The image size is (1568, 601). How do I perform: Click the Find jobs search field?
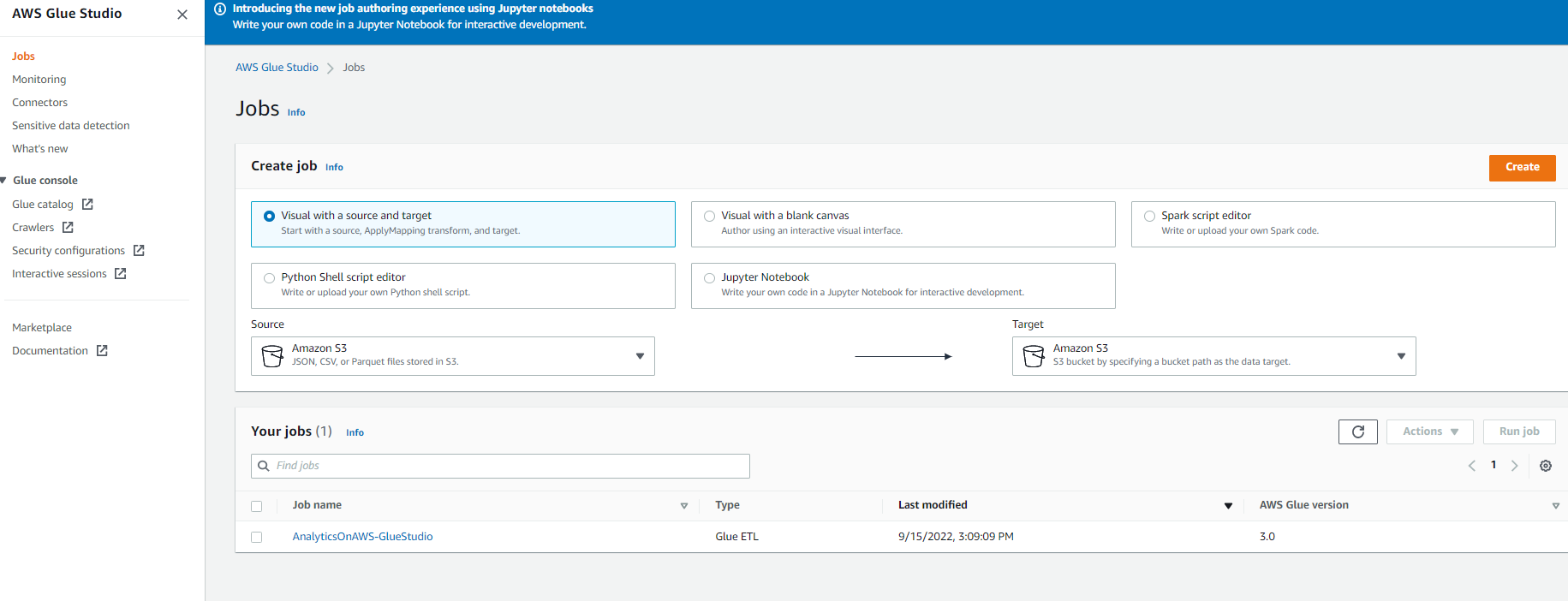point(500,466)
